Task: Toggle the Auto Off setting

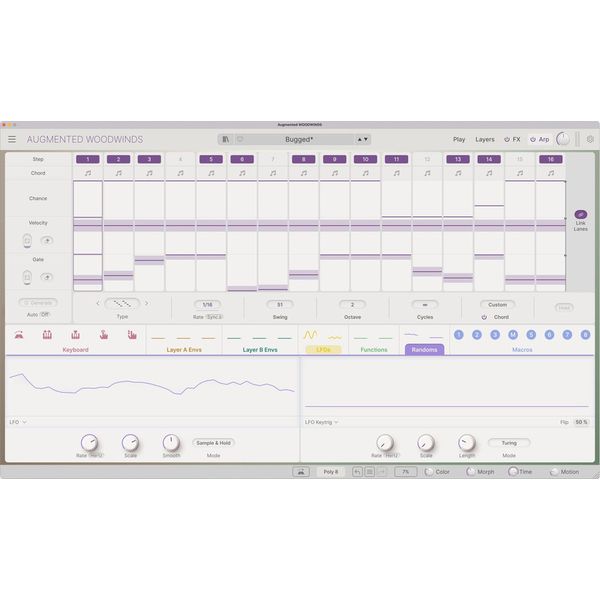Action: point(44,315)
